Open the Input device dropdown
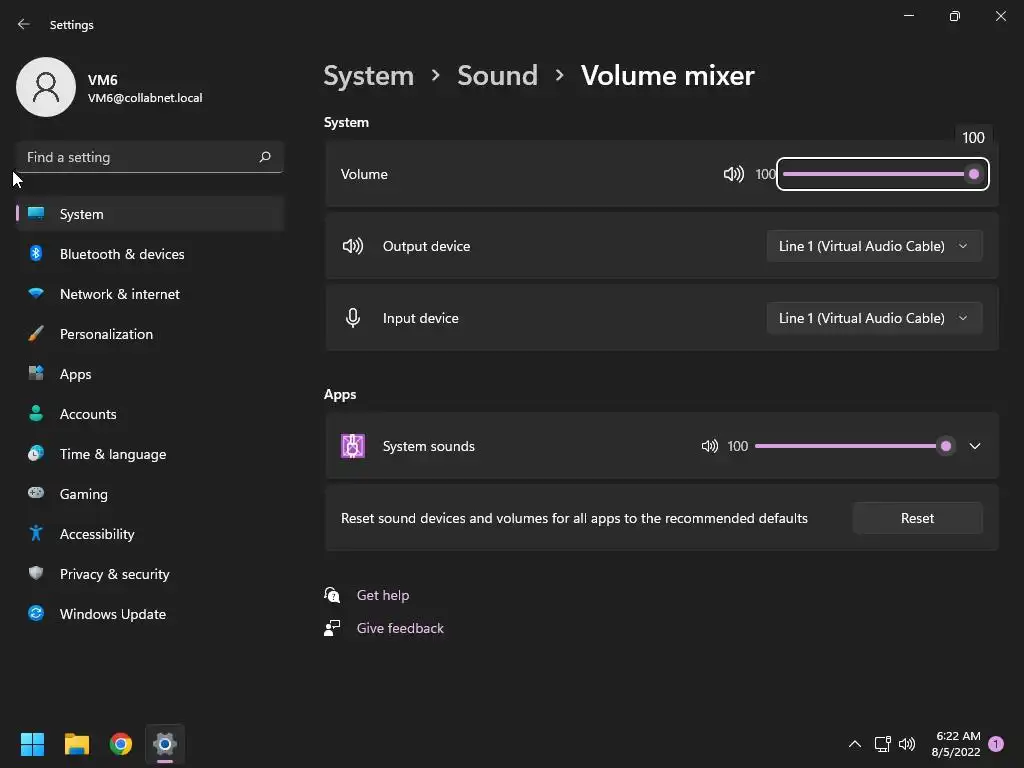The image size is (1024, 768). click(x=874, y=318)
